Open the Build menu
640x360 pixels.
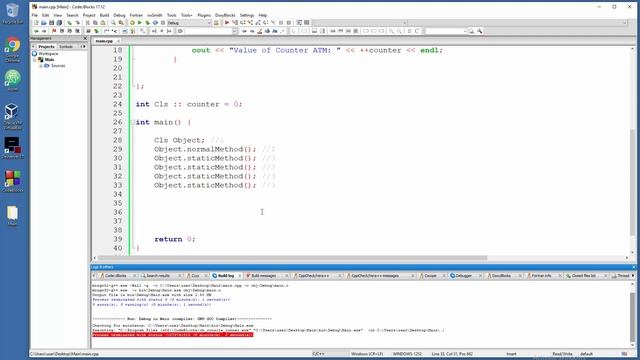pos(104,15)
